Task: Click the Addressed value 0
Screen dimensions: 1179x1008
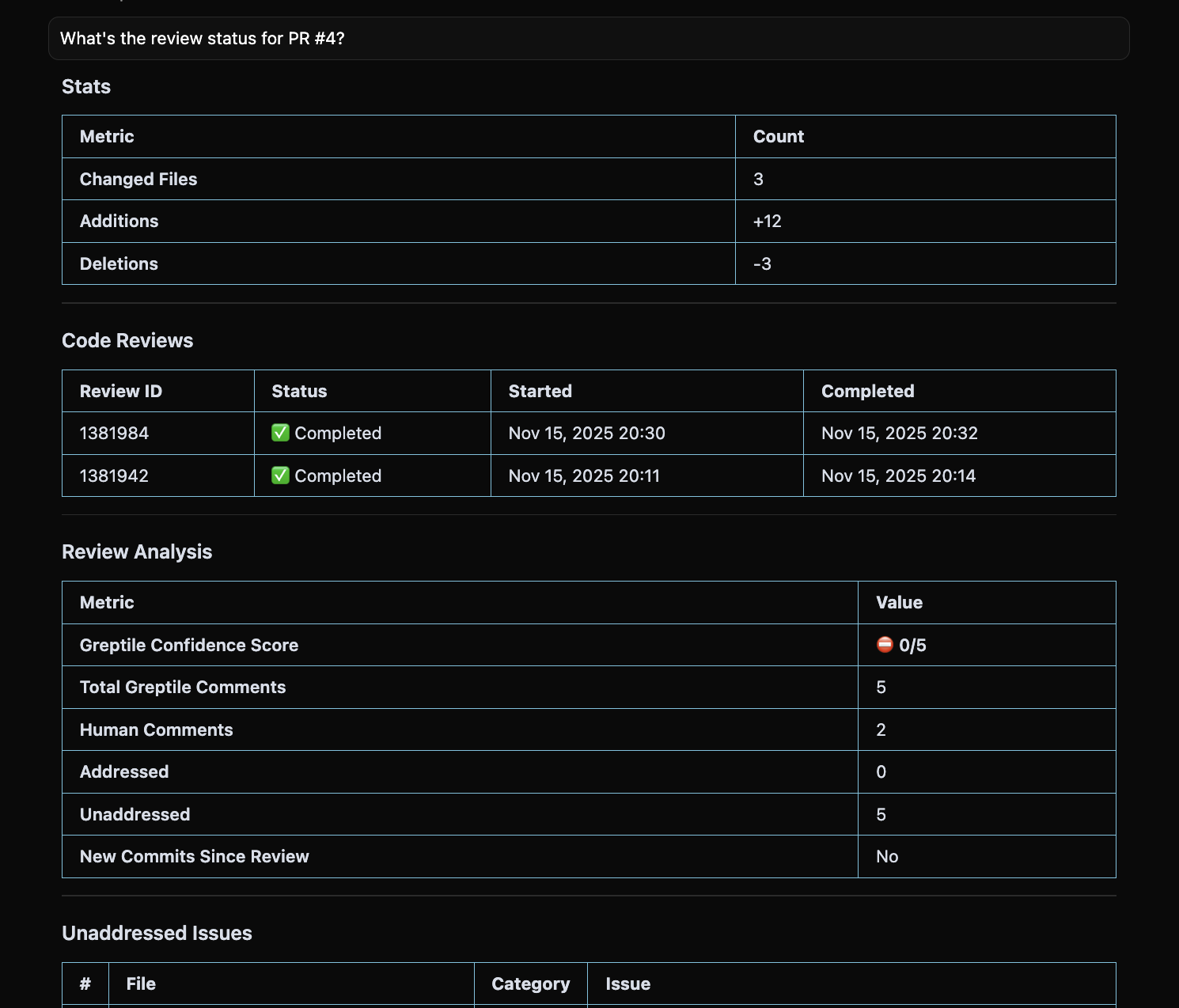Action: (881, 772)
